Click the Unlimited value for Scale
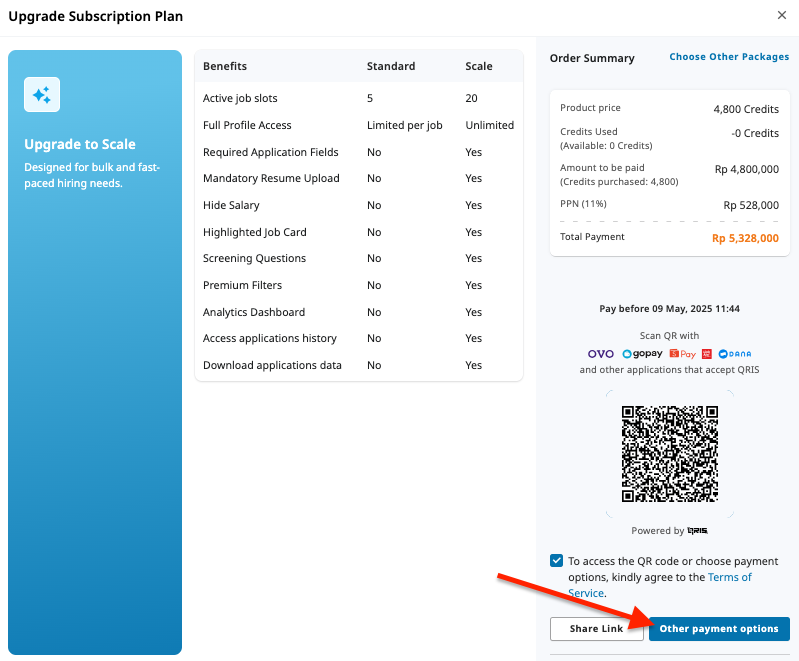 pos(489,125)
